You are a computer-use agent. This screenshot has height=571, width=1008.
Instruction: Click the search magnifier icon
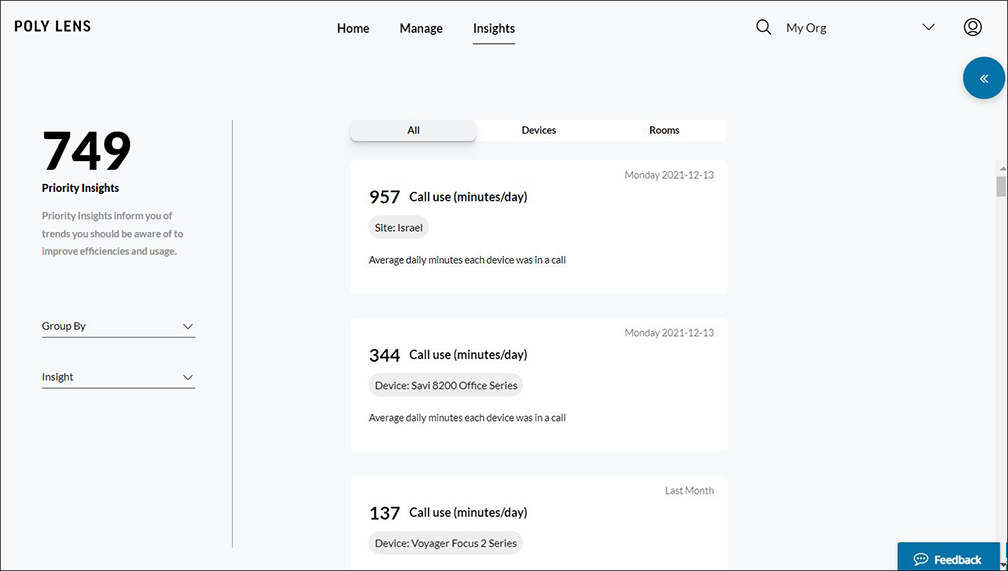click(763, 28)
